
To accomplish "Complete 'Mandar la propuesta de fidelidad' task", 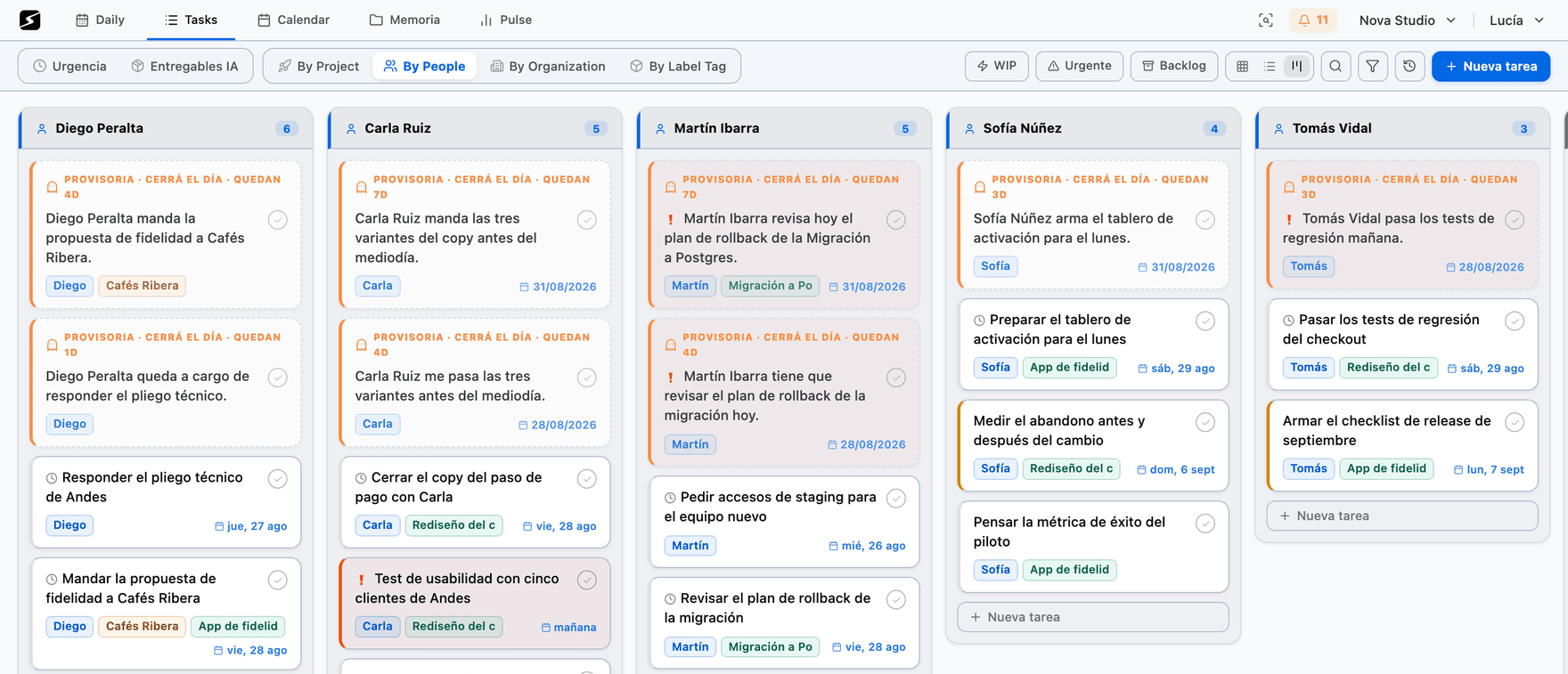I will click(x=278, y=581).
